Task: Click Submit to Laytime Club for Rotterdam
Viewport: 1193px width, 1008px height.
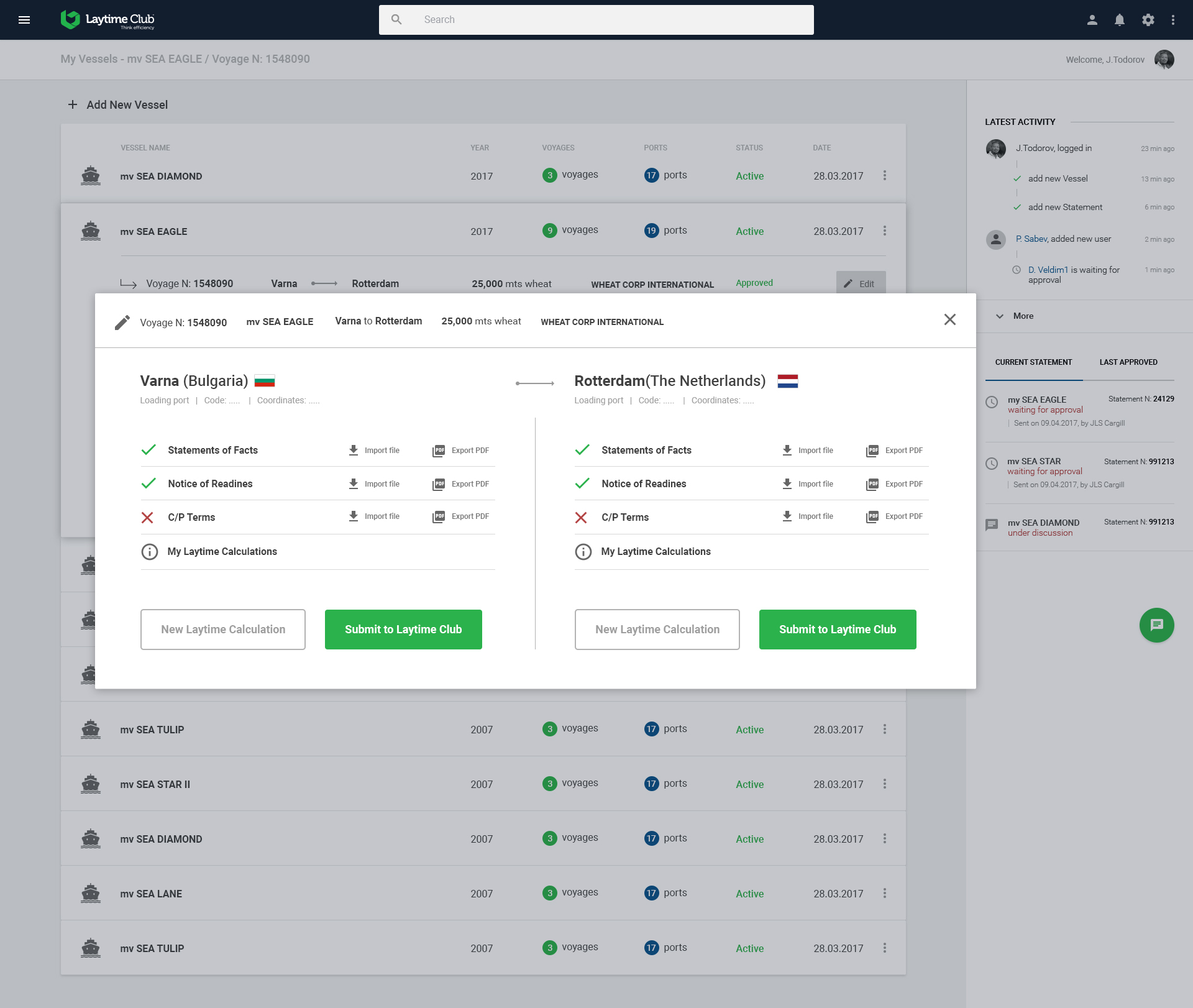Action: click(837, 630)
